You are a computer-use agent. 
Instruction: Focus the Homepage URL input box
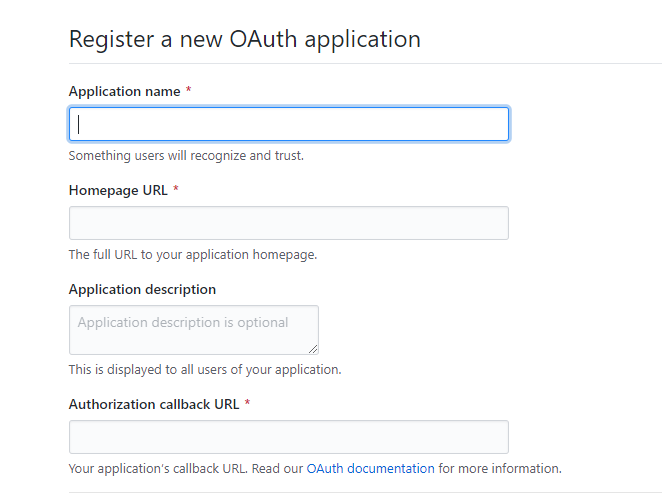288,223
